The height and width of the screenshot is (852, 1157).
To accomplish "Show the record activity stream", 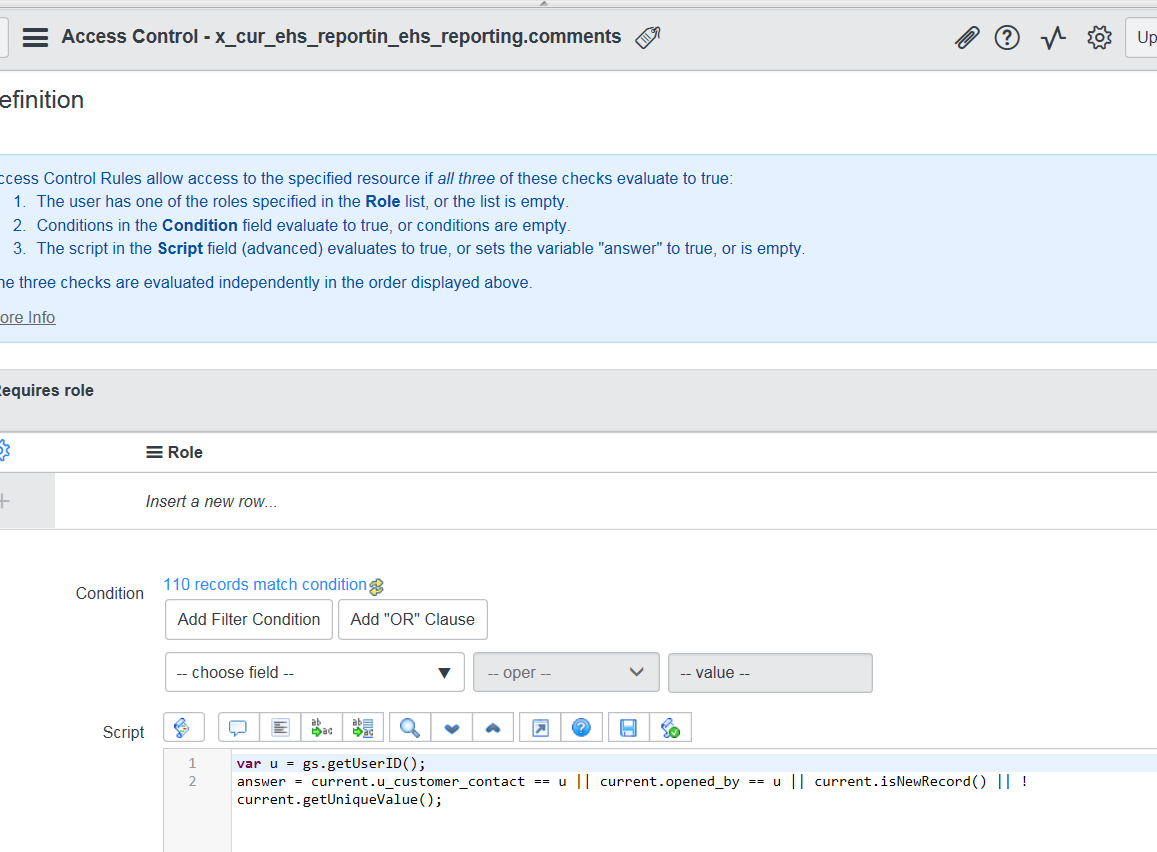I will pos(1052,37).
